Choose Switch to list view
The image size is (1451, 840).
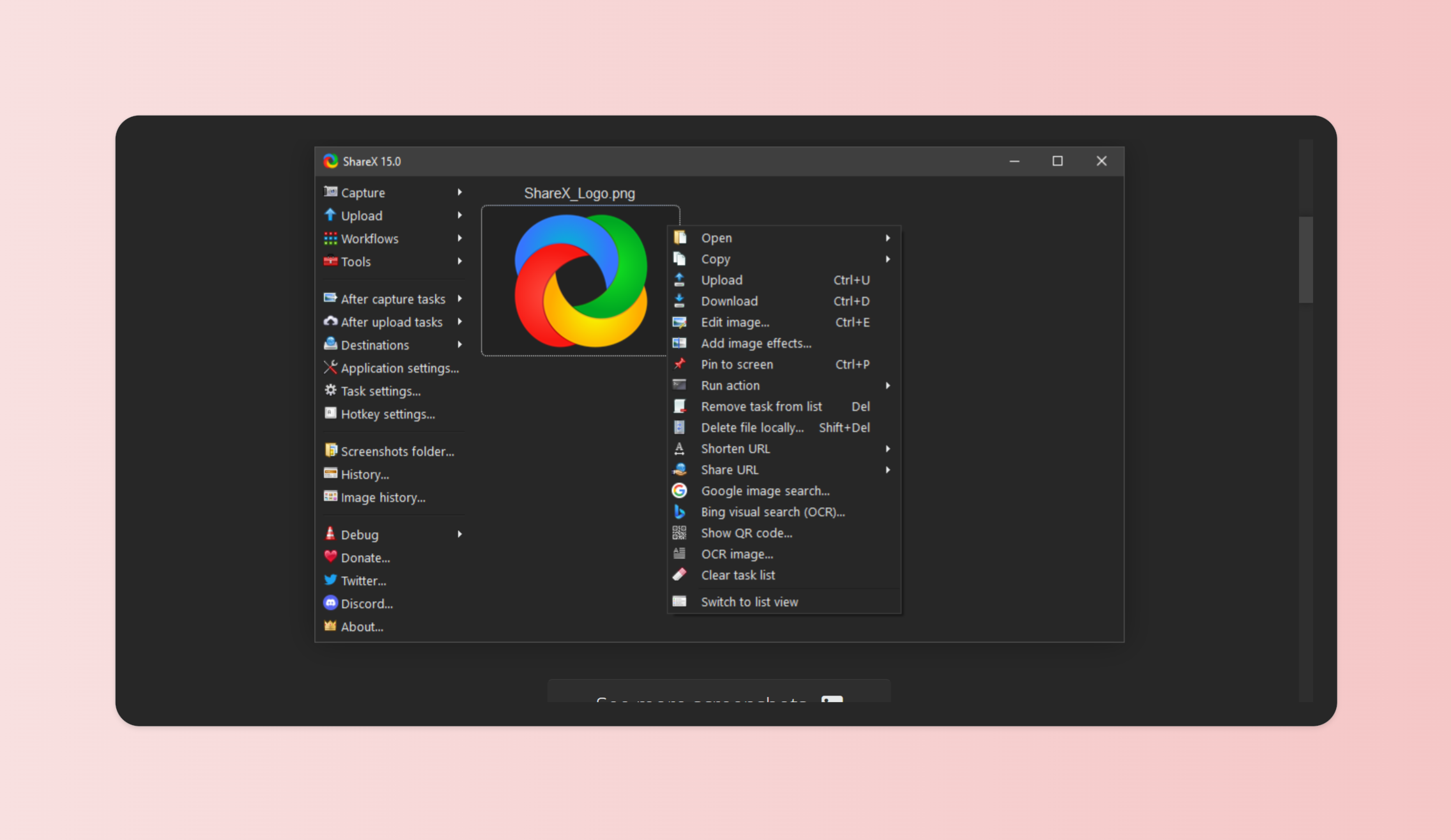coord(784,602)
